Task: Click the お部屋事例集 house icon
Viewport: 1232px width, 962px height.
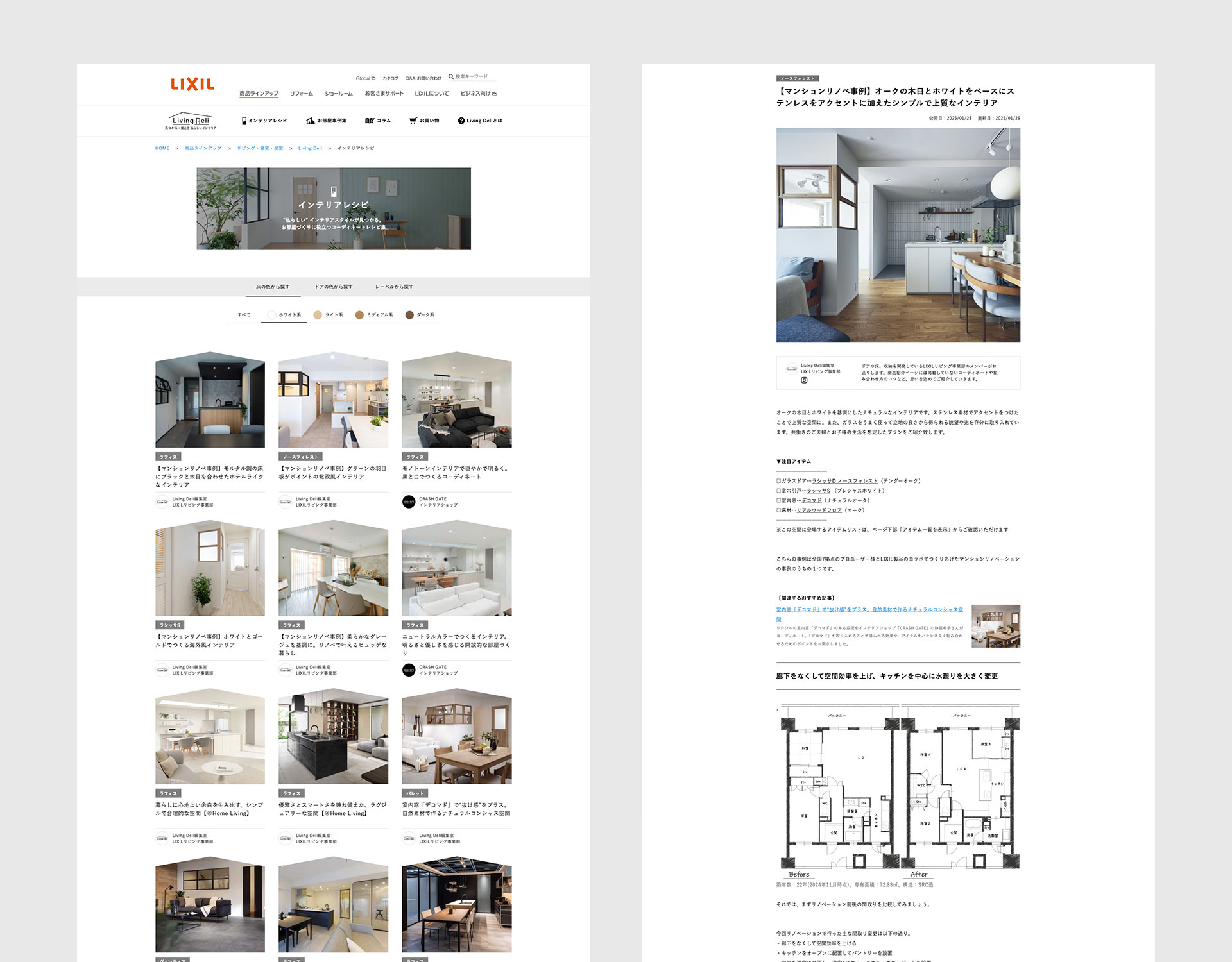Action: pyautogui.click(x=311, y=121)
